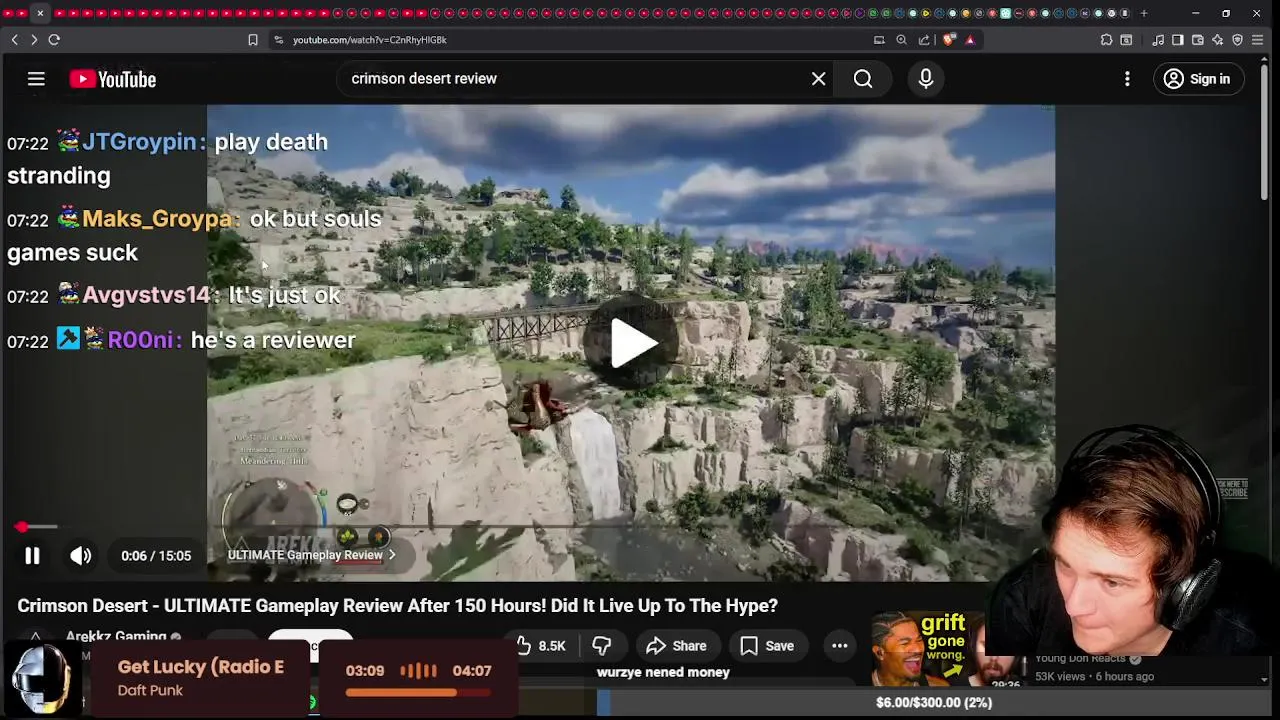Open Brave VPN shield icon

[1237, 40]
